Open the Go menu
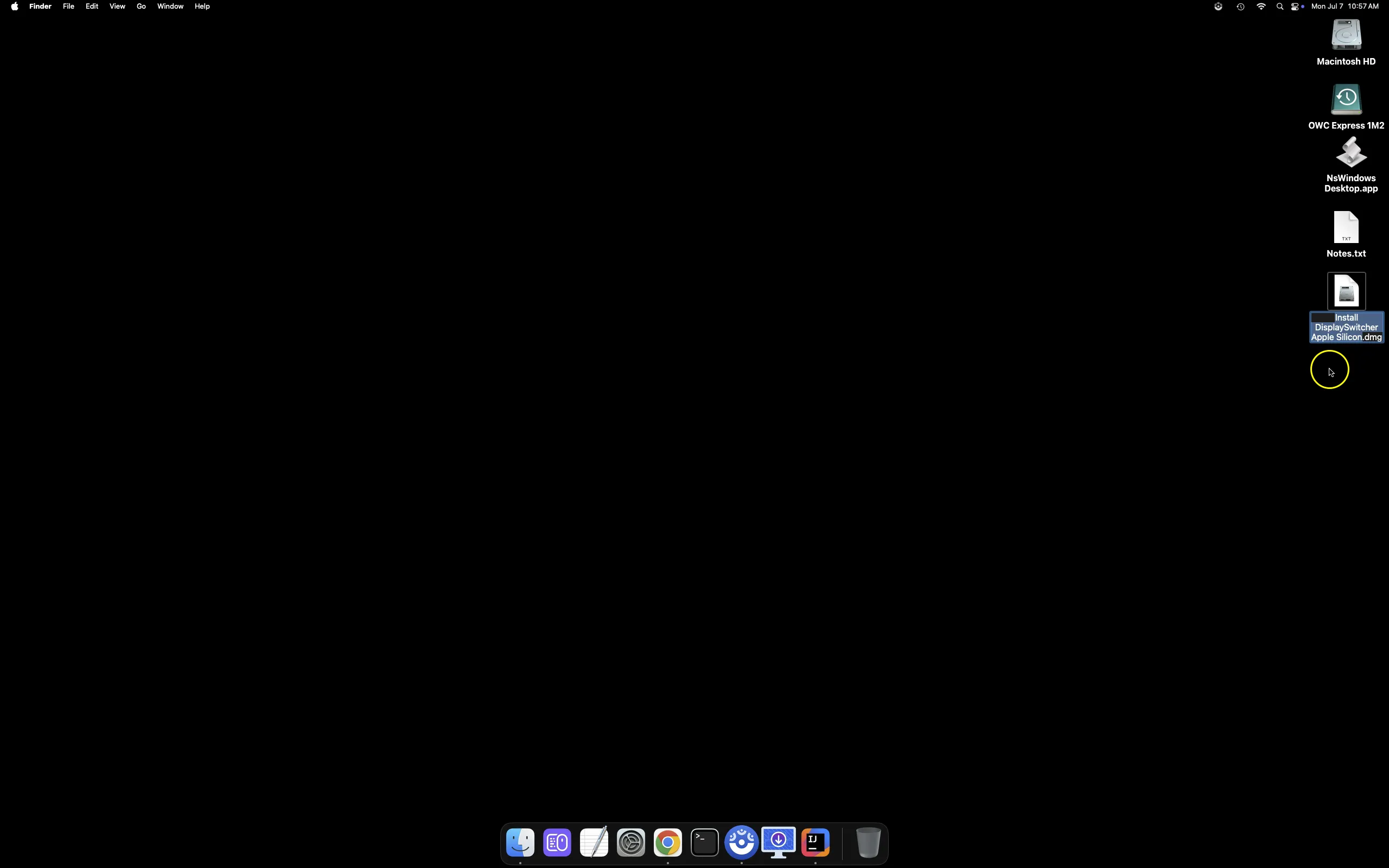The image size is (1389, 868). [142, 7]
